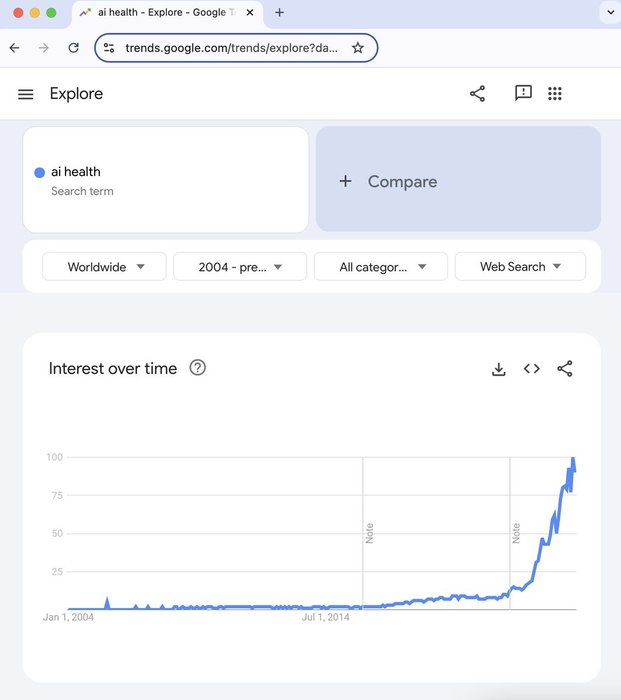Reload the Google Trends page
Image resolution: width=621 pixels, height=700 pixels.
tap(73, 48)
